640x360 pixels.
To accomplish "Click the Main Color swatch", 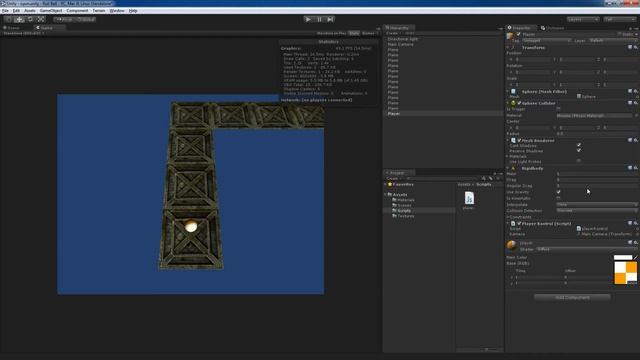I will [x=623, y=258].
